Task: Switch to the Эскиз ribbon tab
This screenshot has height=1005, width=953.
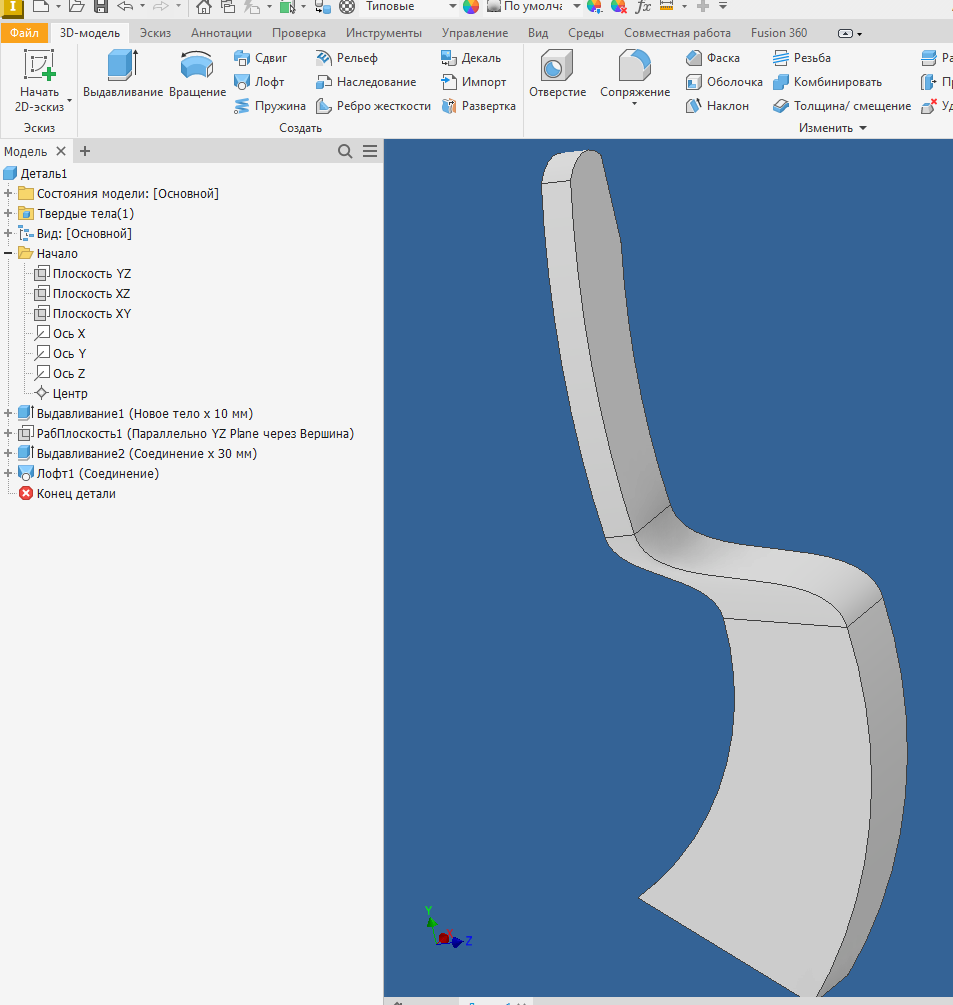Action: click(x=155, y=32)
